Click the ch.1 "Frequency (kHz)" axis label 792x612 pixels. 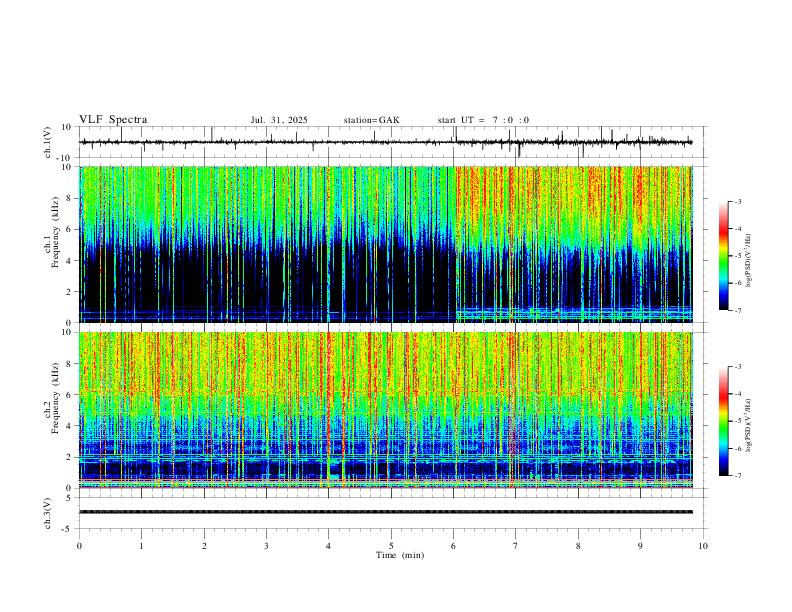pyautogui.click(x=56, y=233)
